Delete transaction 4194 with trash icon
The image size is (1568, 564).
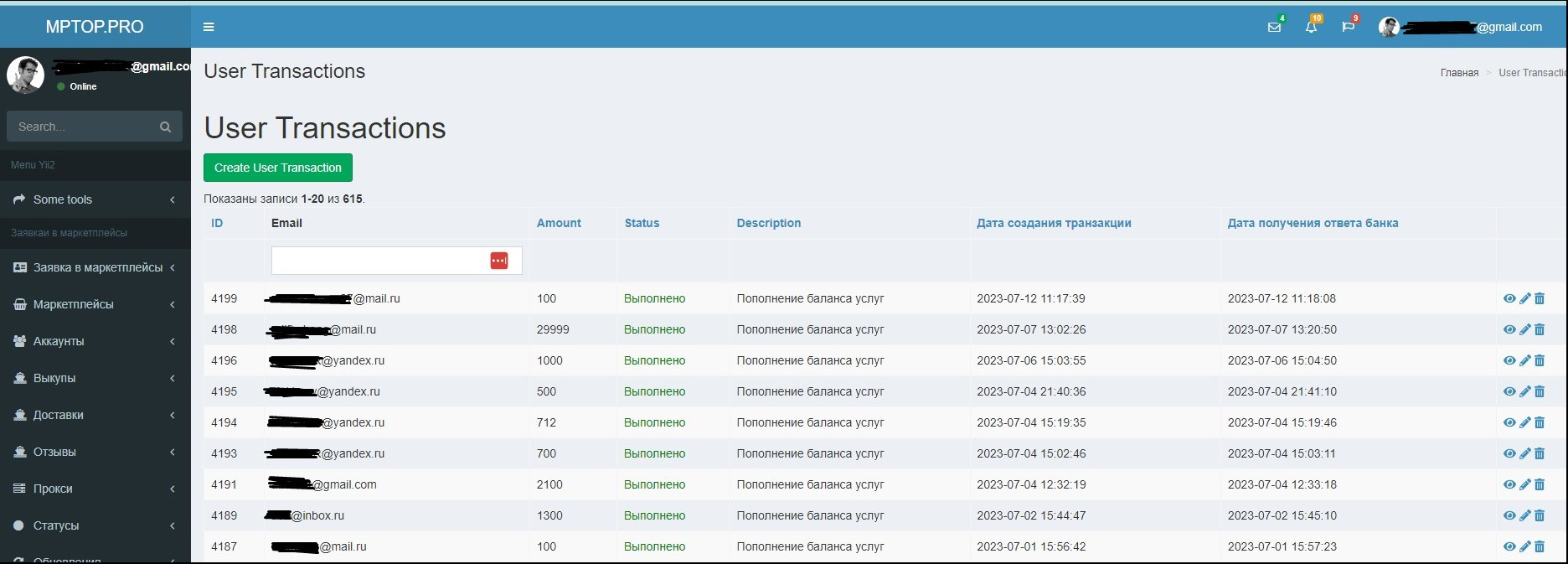pos(1540,422)
